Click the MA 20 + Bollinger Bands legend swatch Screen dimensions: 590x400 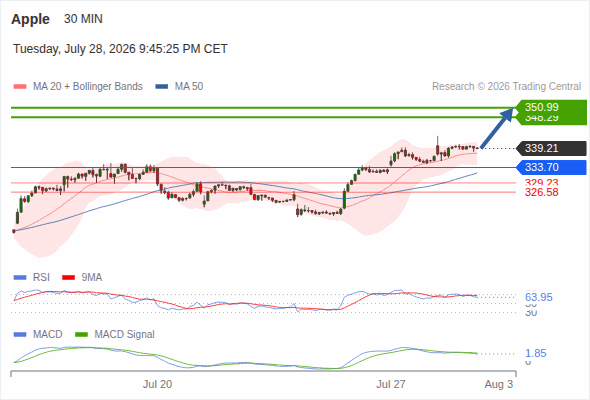pos(20,87)
